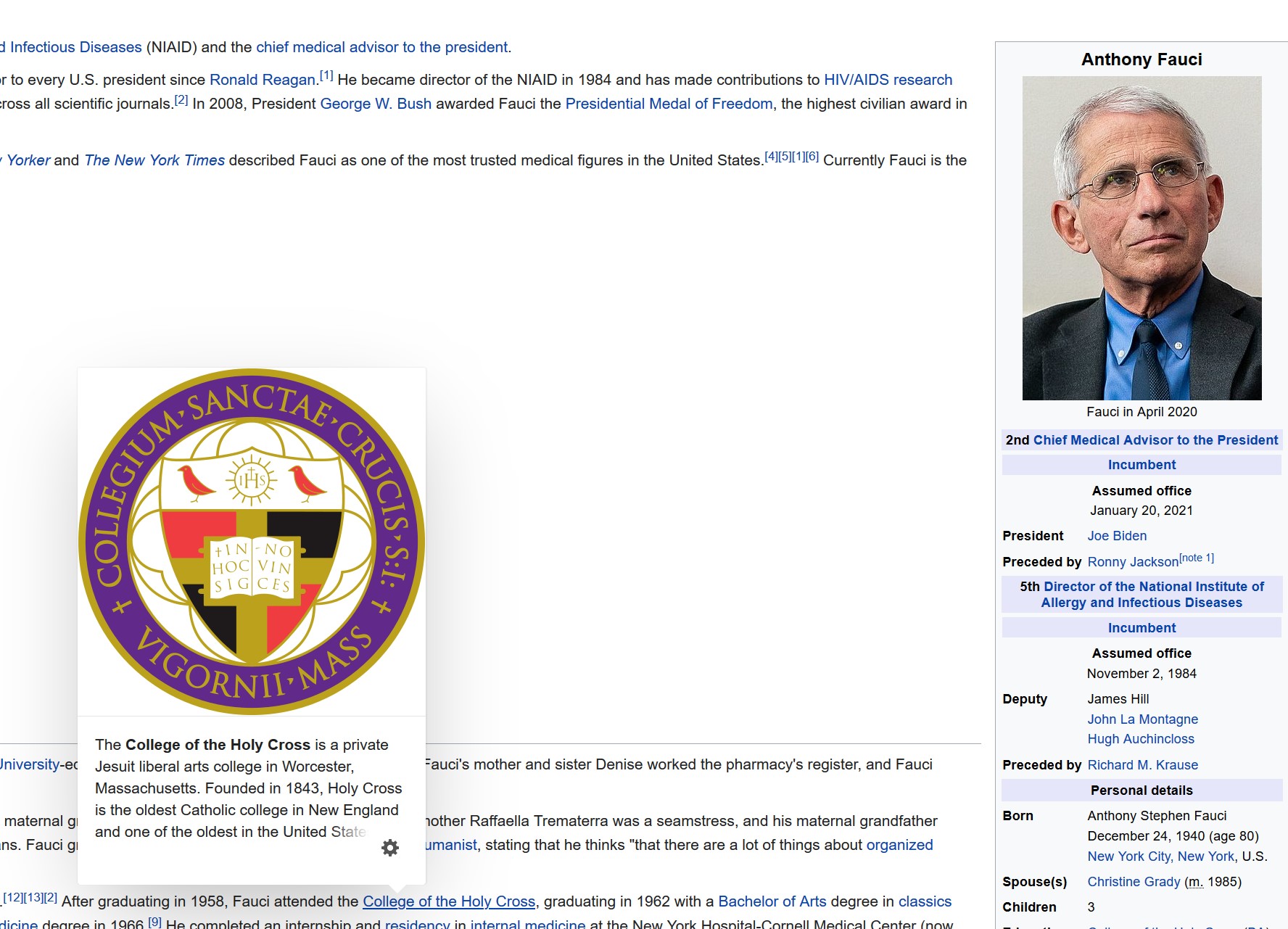Open New York City birthplace link
This screenshot has width=1288, height=929.
[x=1128, y=856]
